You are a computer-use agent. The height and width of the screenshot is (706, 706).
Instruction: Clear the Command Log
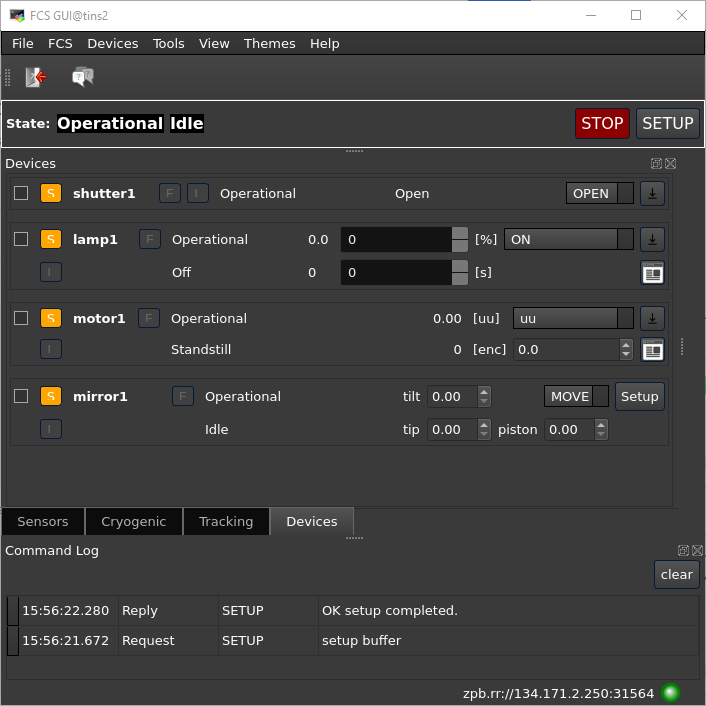coord(676,574)
